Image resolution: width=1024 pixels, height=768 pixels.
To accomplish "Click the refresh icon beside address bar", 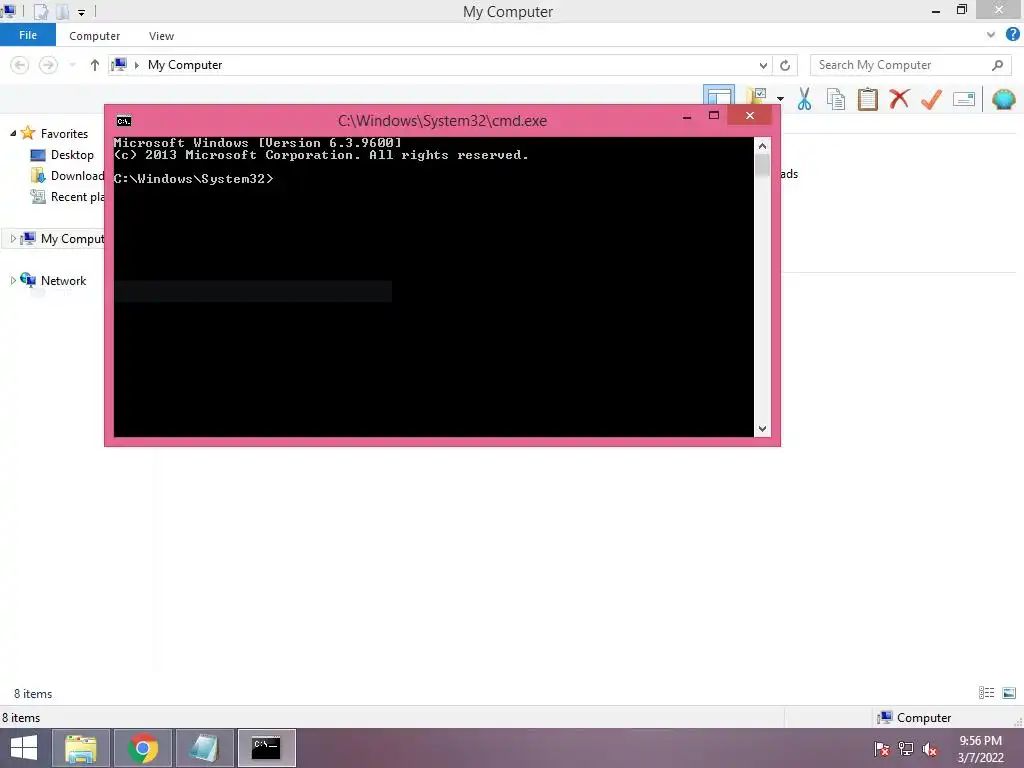I will tap(785, 65).
